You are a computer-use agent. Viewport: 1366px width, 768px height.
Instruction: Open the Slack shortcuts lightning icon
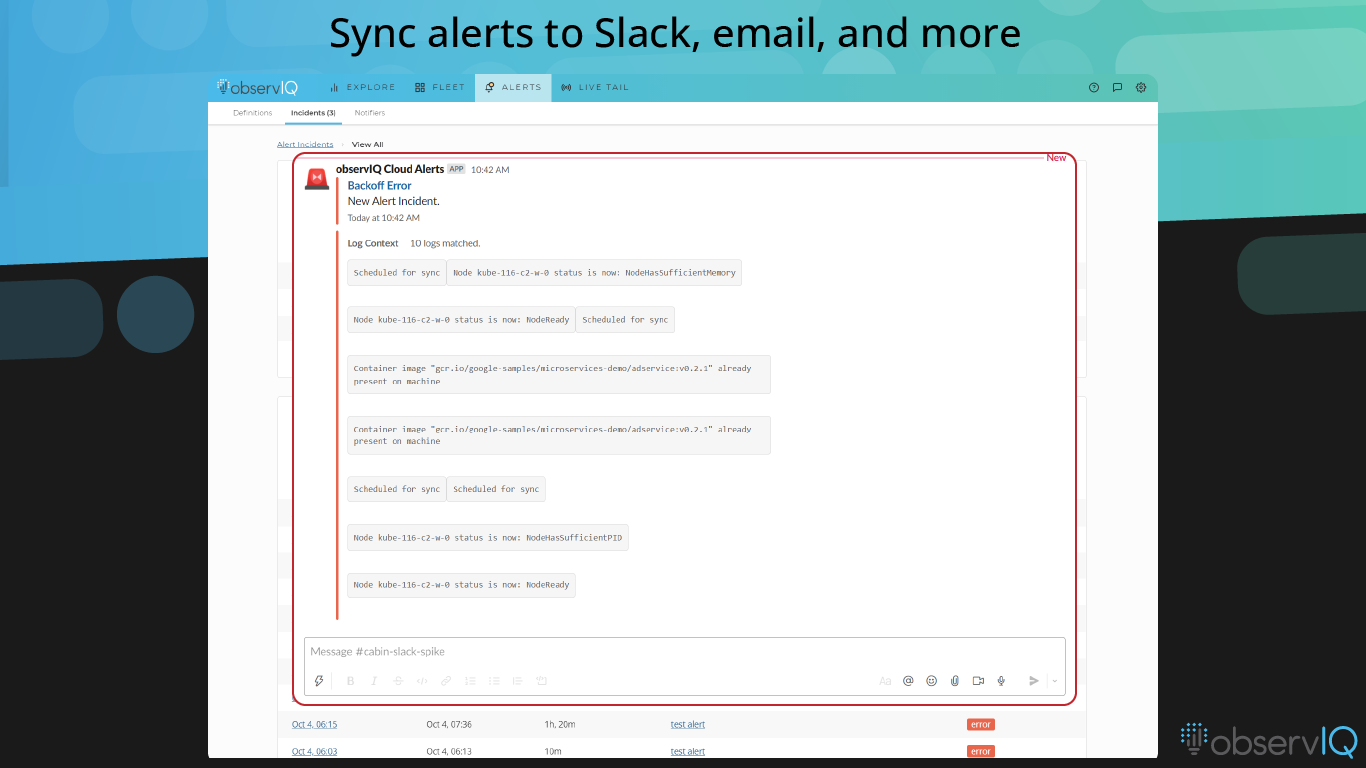[319, 681]
